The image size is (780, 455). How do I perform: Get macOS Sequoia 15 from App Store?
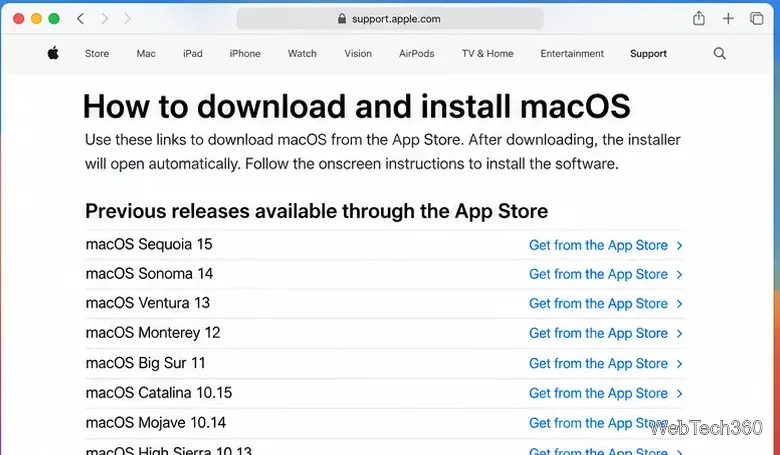tap(598, 245)
